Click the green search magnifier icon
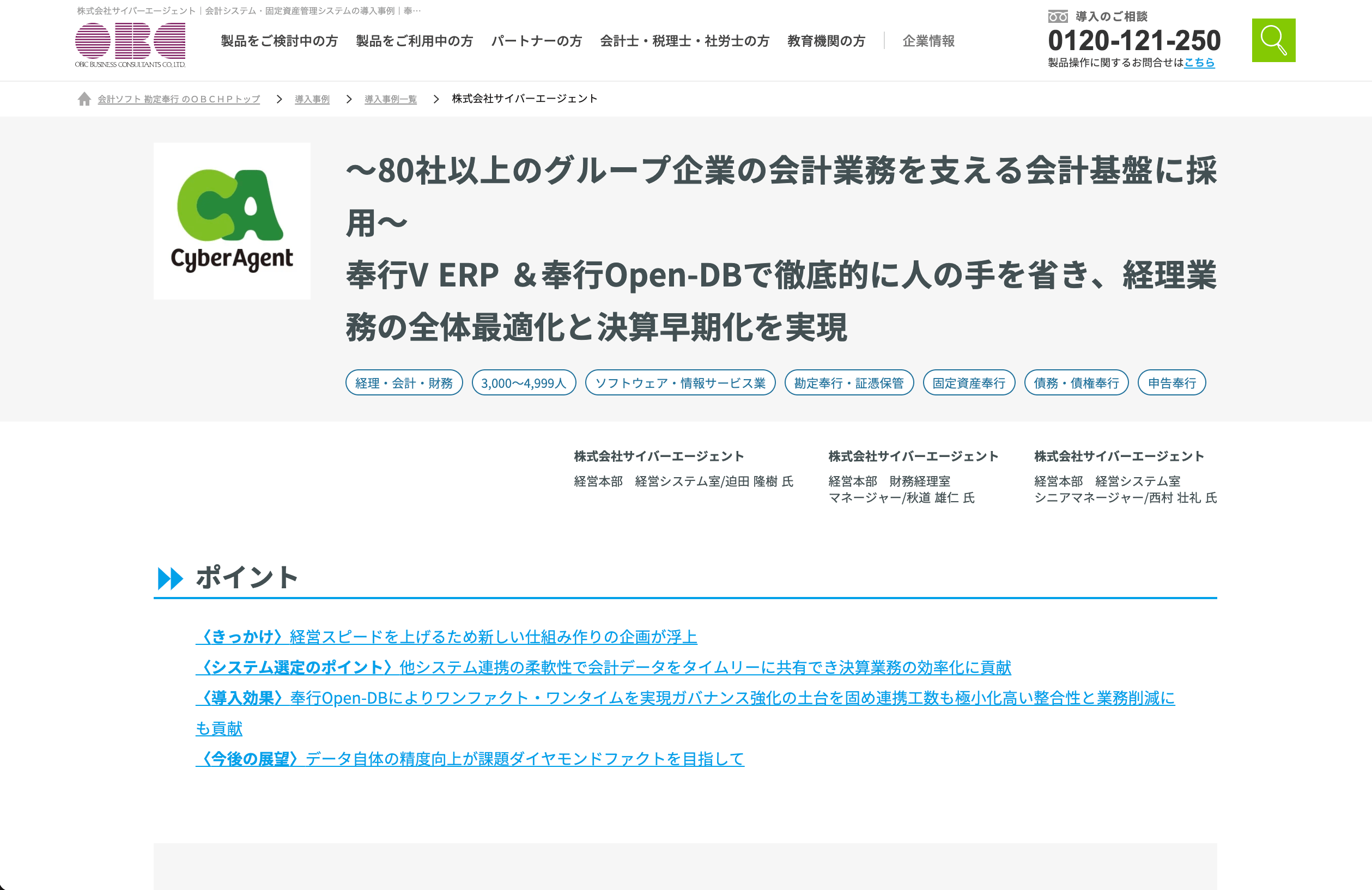Screen dimensions: 1372x890 tap(1273, 40)
